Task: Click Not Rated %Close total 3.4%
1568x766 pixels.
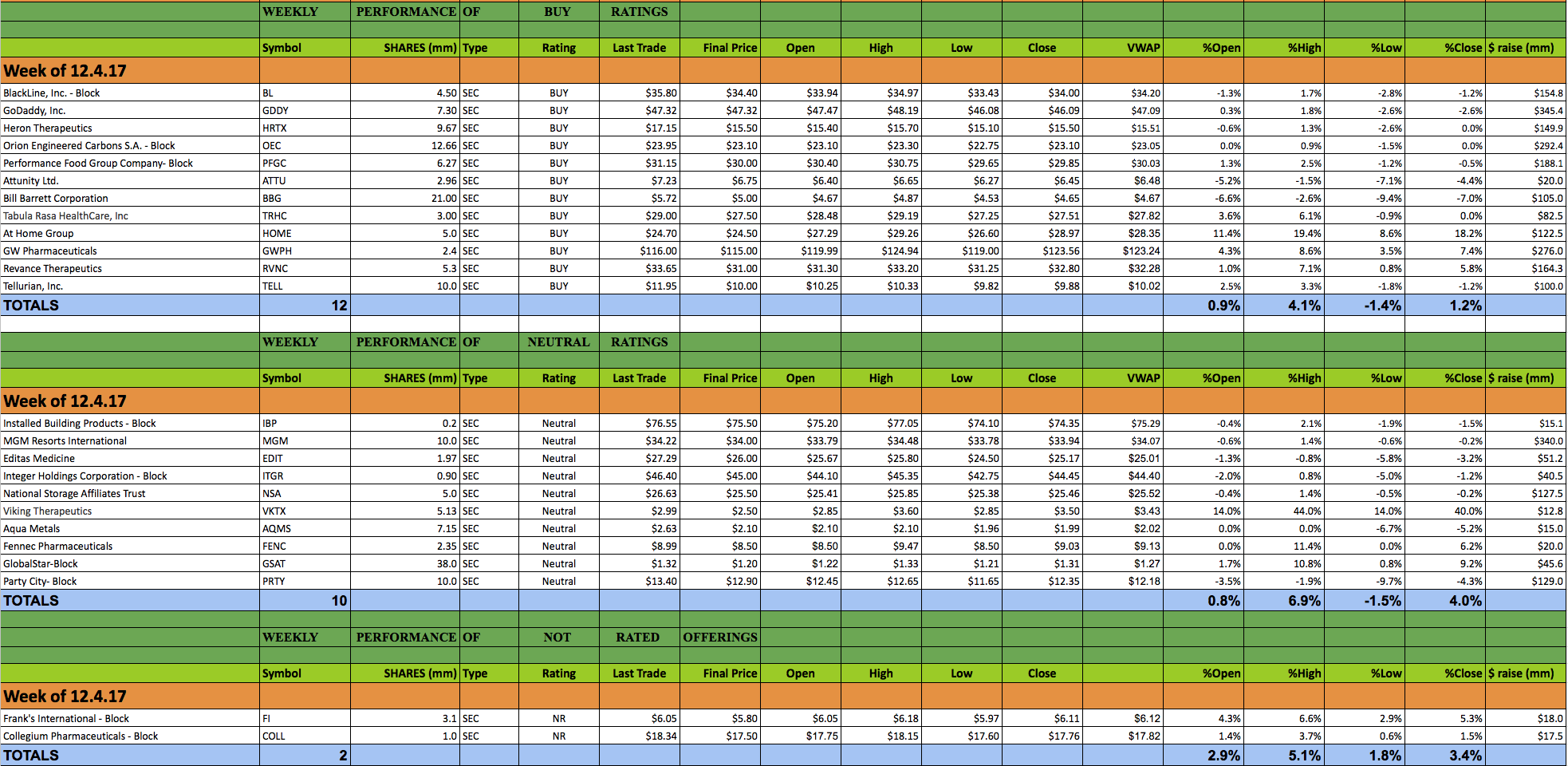Action: click(x=1444, y=755)
